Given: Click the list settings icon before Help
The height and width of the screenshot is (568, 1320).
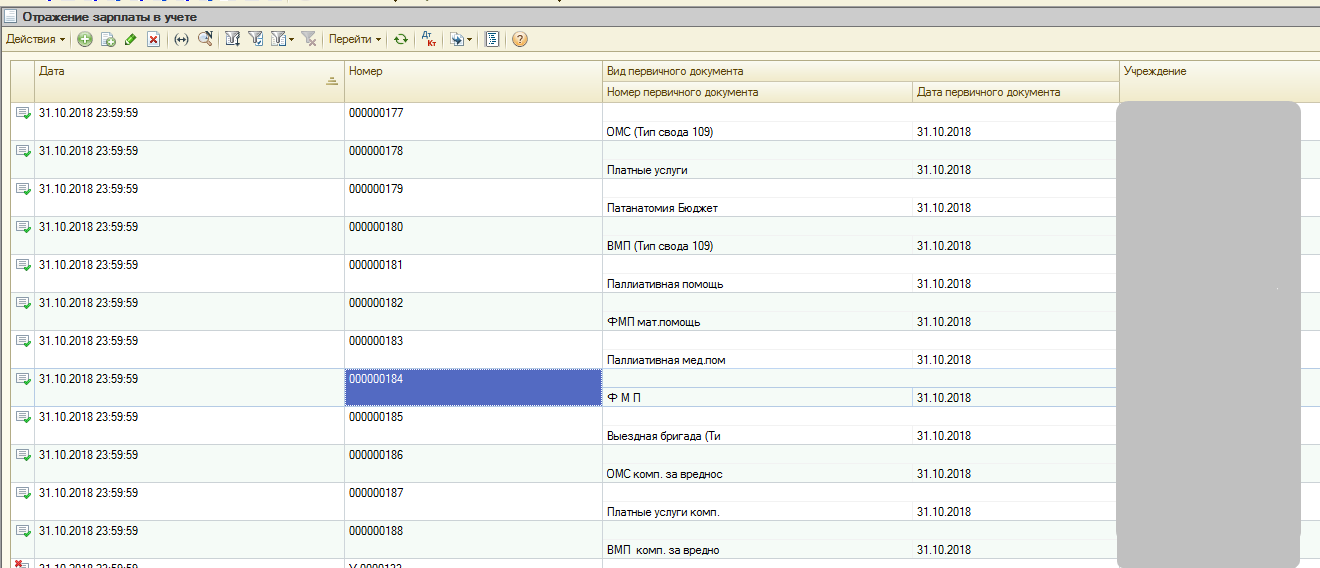Looking at the screenshot, I should click(492, 39).
